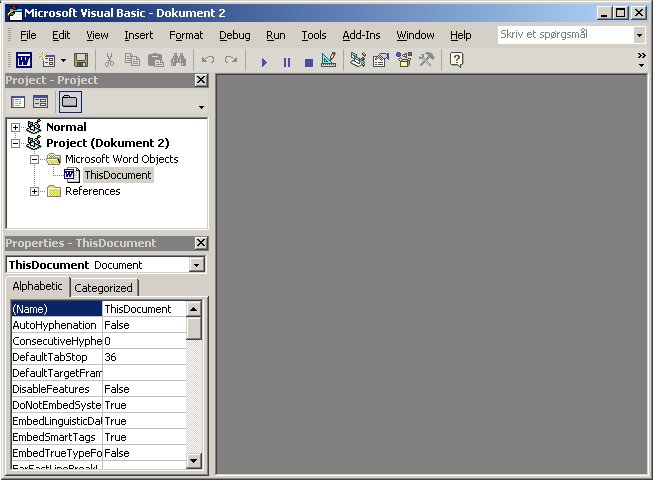Image resolution: width=653 pixels, height=480 pixels.
Task: Click the Undo arrow icon
Action: tap(208, 60)
